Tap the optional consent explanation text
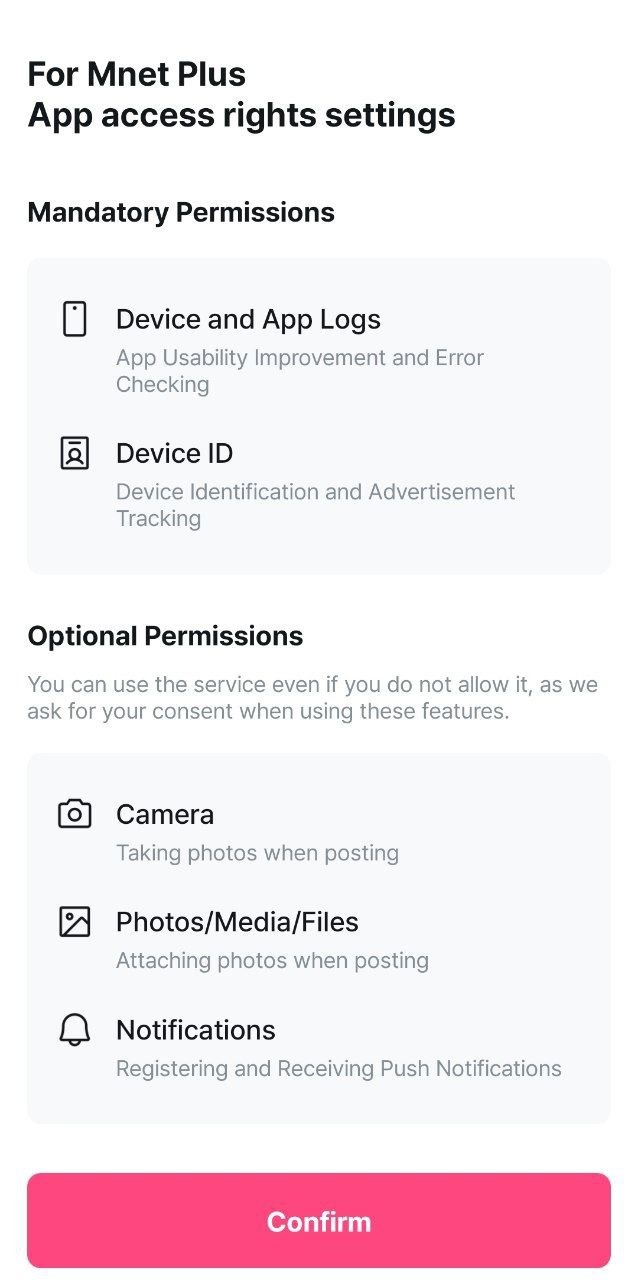 (x=312, y=698)
